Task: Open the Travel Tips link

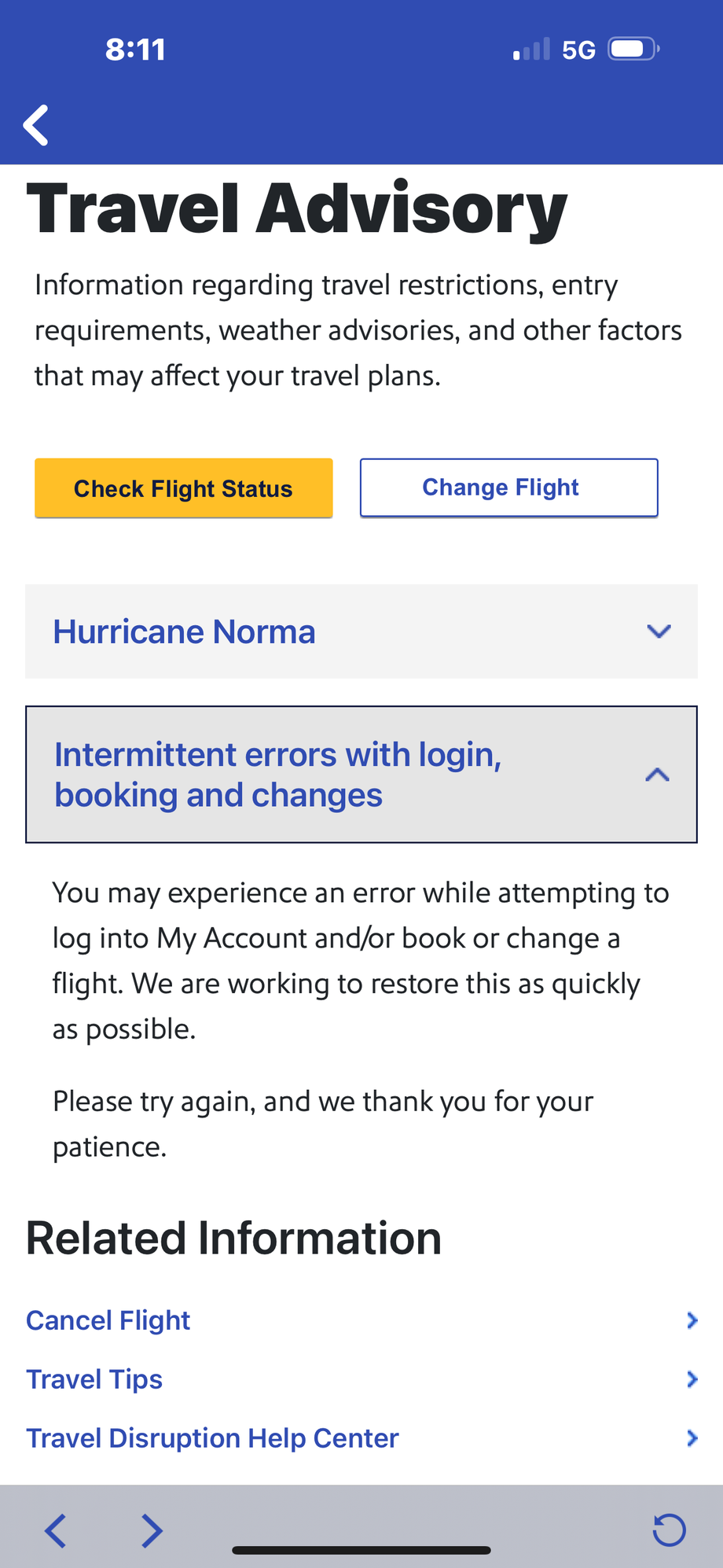Action: tap(94, 1379)
